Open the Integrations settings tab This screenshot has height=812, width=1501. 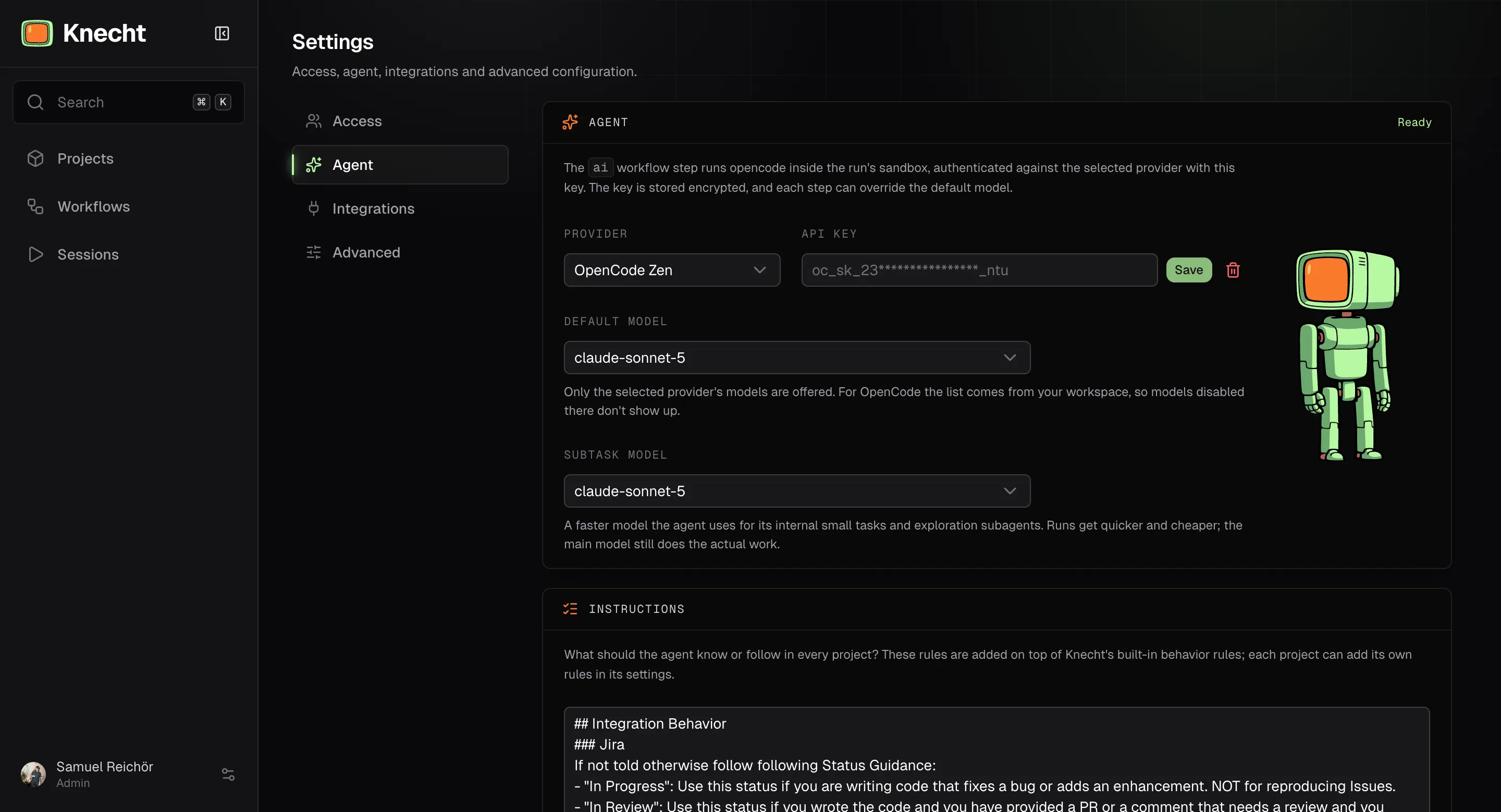pos(400,208)
